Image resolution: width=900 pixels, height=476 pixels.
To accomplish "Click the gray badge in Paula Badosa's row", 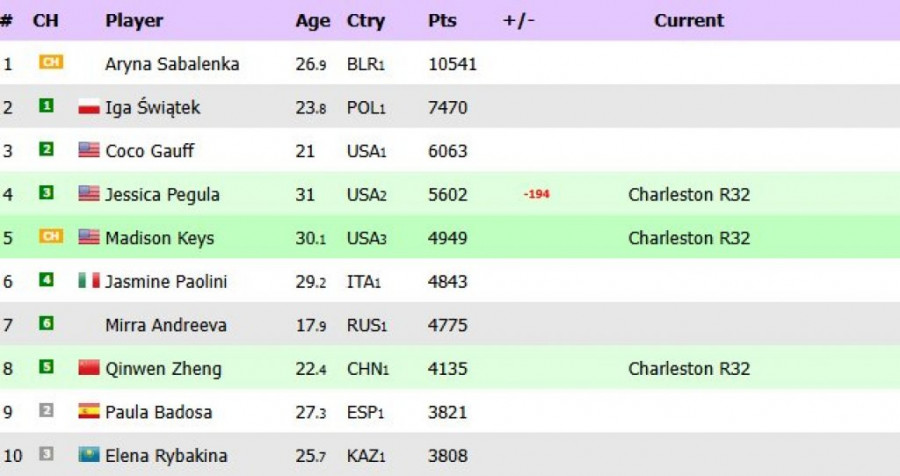I will tap(46, 411).
